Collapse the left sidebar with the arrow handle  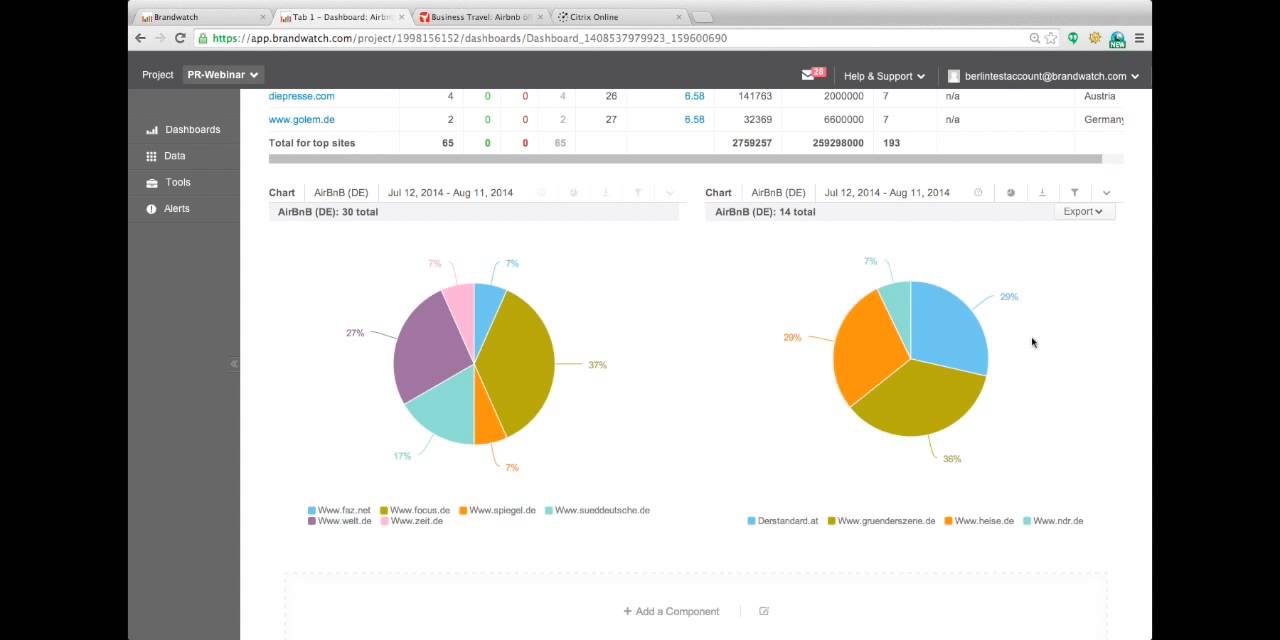pyautogui.click(x=234, y=364)
